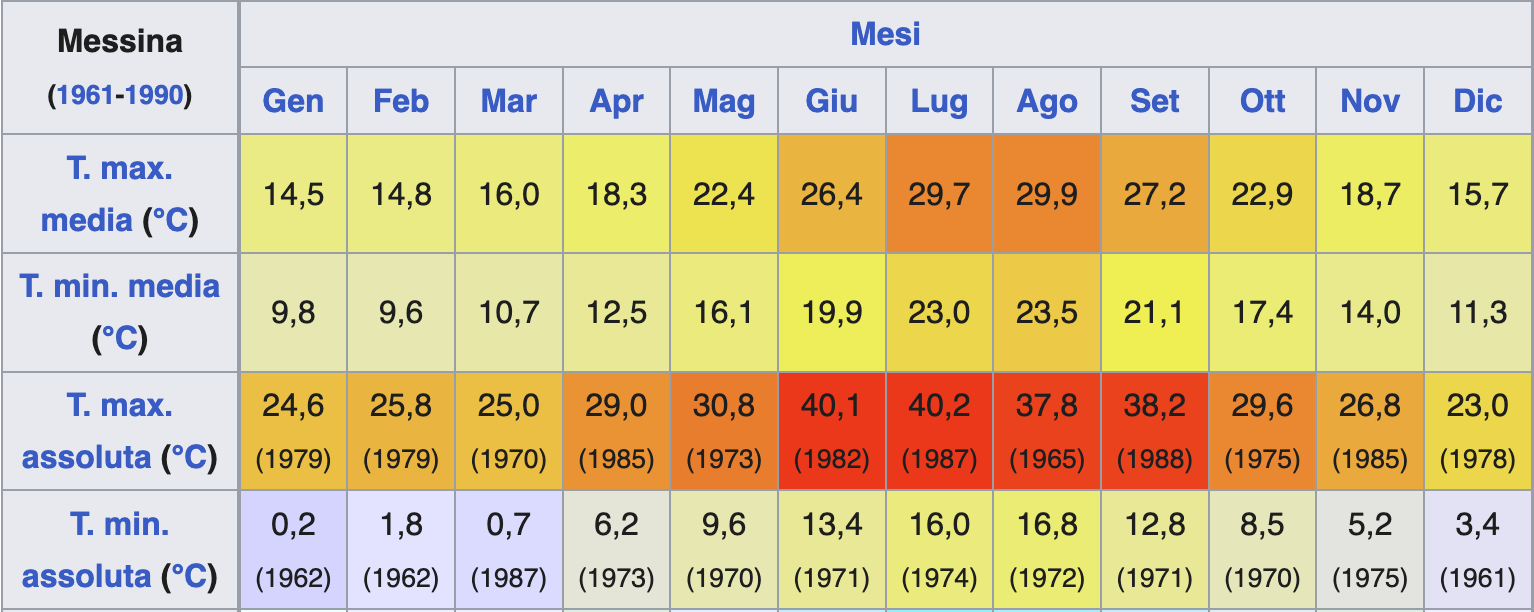The image size is (1534, 612).
Task: Open the Nov month link
Action: point(1370,101)
